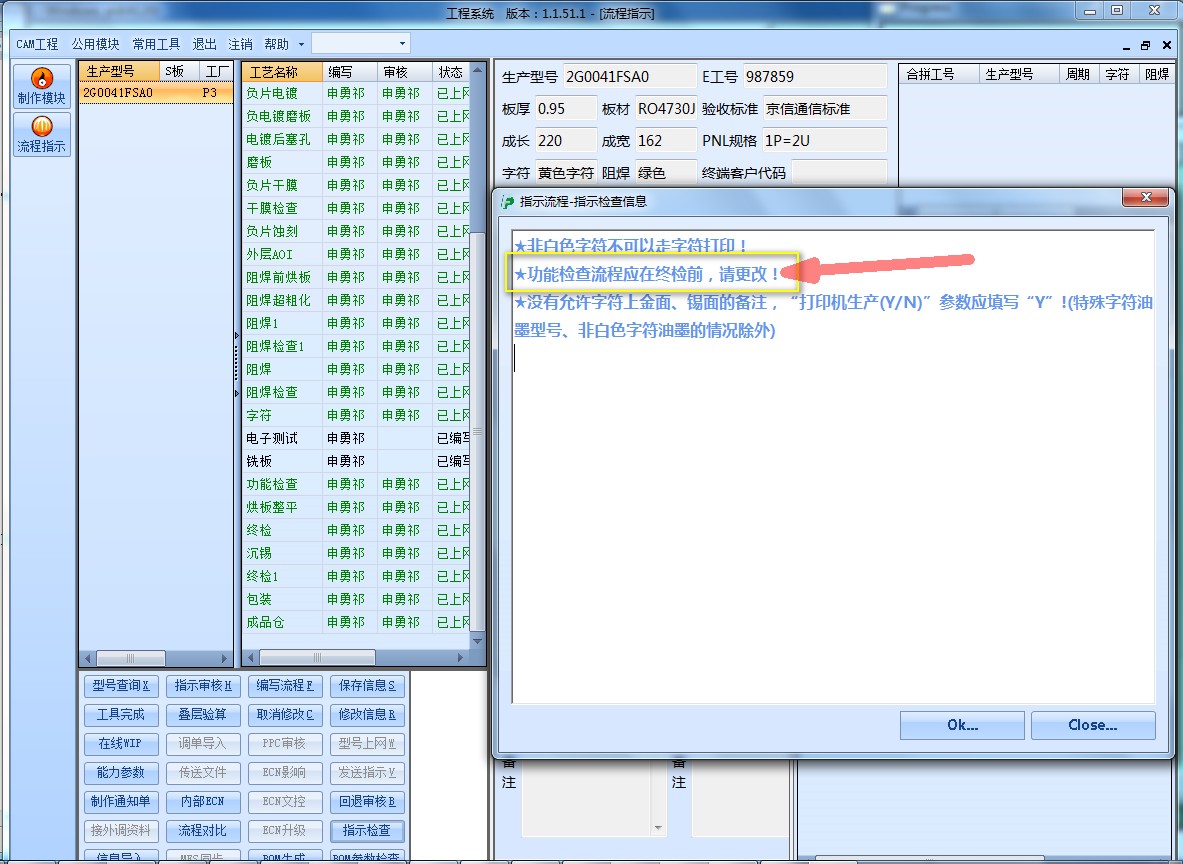This screenshot has width=1183, height=864.
Task: Close the 指示检查信息 dialog with X
Action: 1145,197
